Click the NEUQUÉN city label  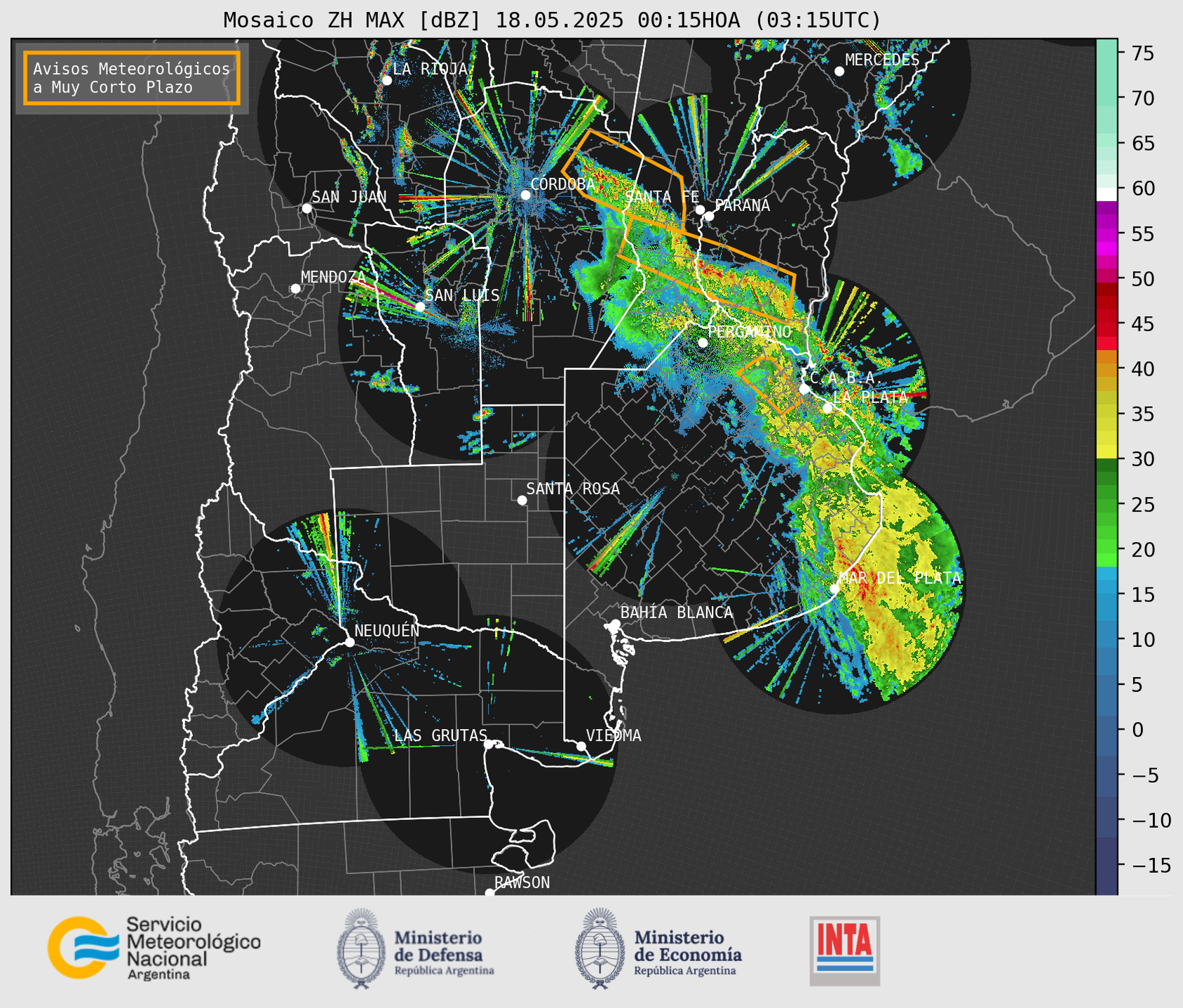click(387, 630)
